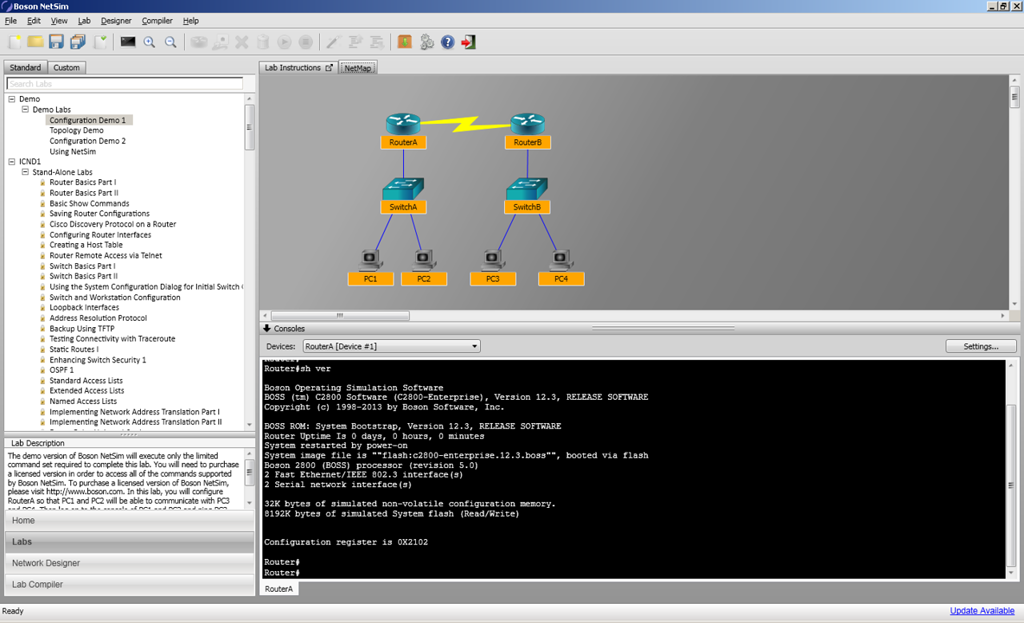Select the RouterA icon in NetMap

(403, 123)
